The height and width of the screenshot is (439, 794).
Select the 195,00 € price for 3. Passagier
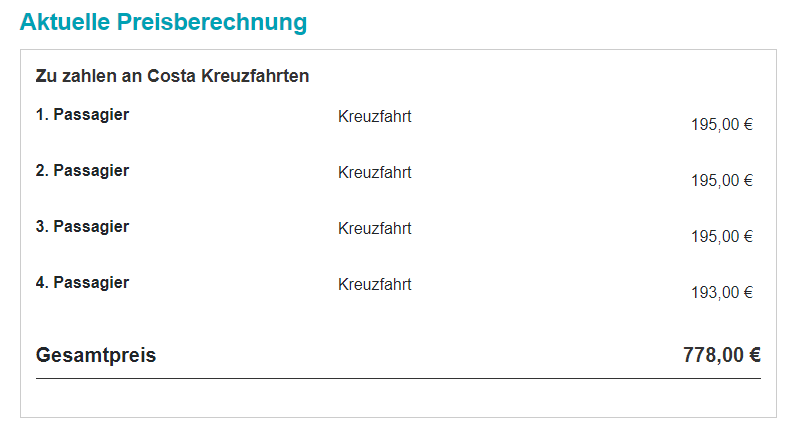pyautogui.click(x=721, y=237)
